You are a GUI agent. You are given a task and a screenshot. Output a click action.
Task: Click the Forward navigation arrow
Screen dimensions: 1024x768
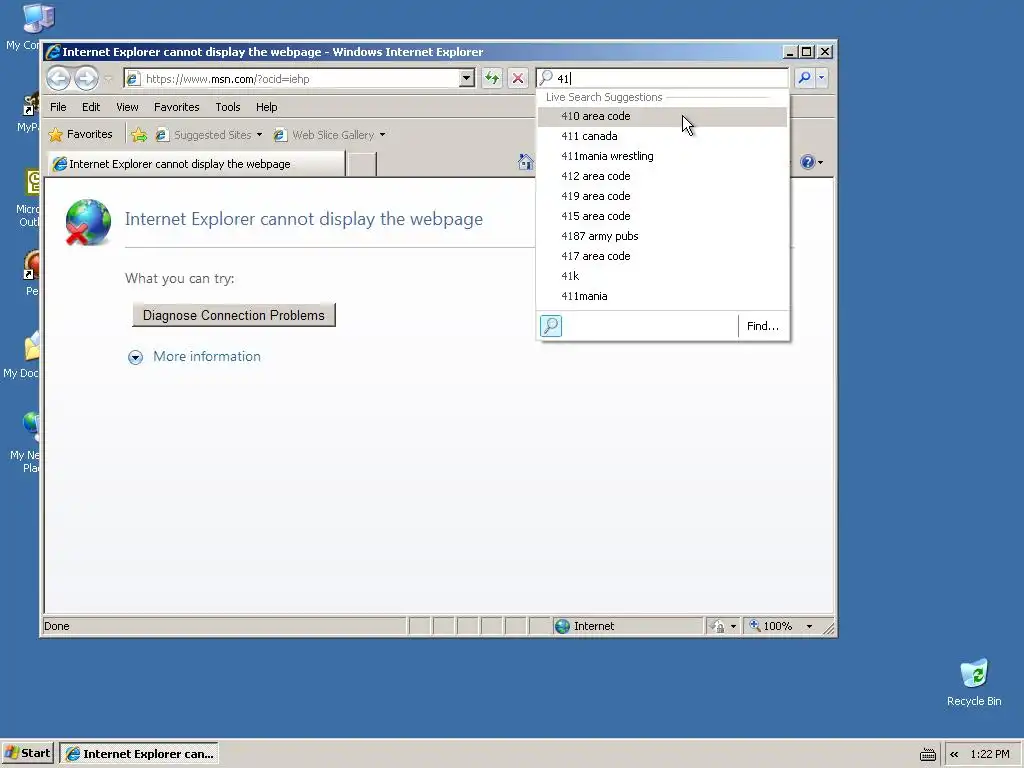86,79
